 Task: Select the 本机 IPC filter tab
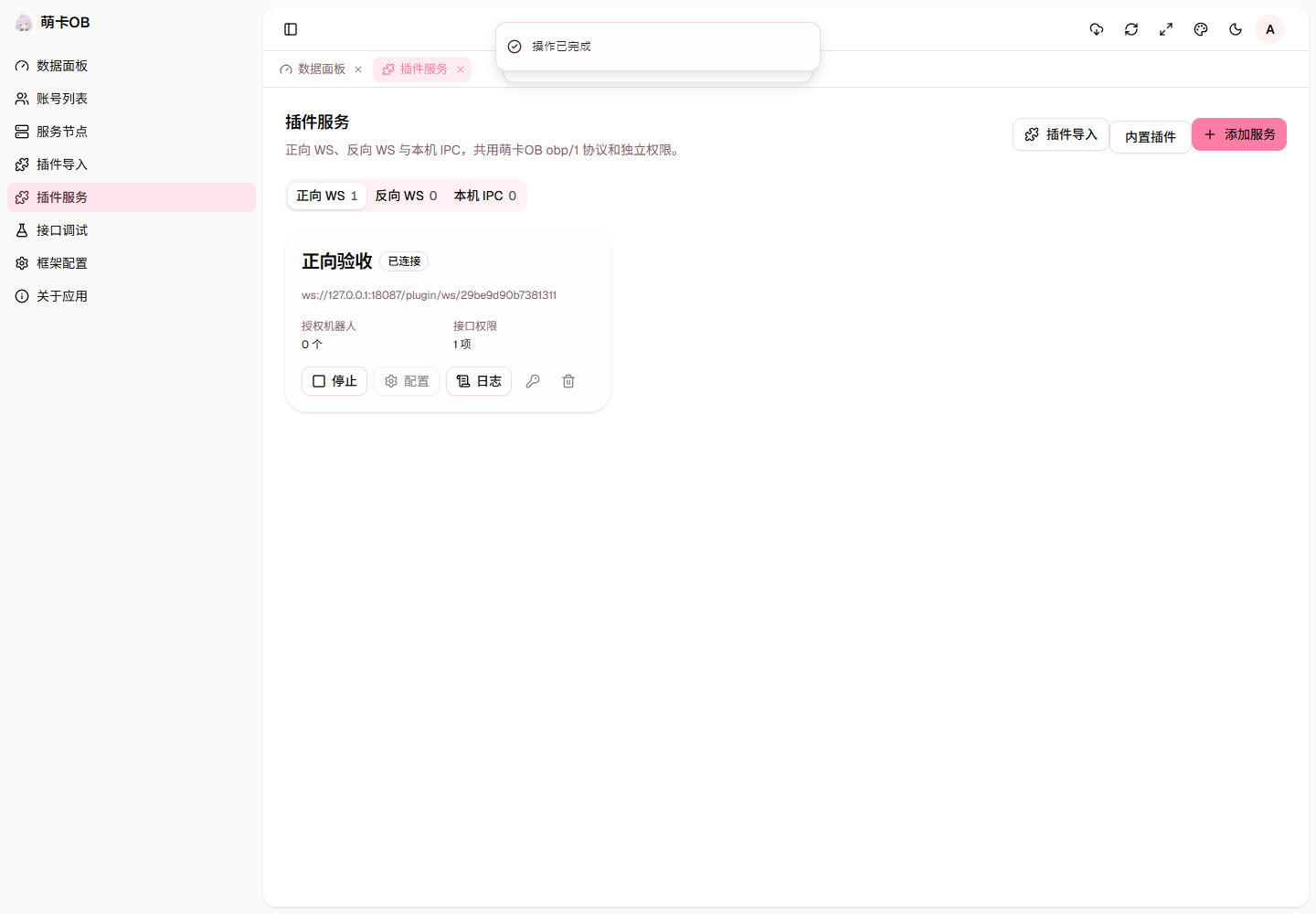pos(485,196)
